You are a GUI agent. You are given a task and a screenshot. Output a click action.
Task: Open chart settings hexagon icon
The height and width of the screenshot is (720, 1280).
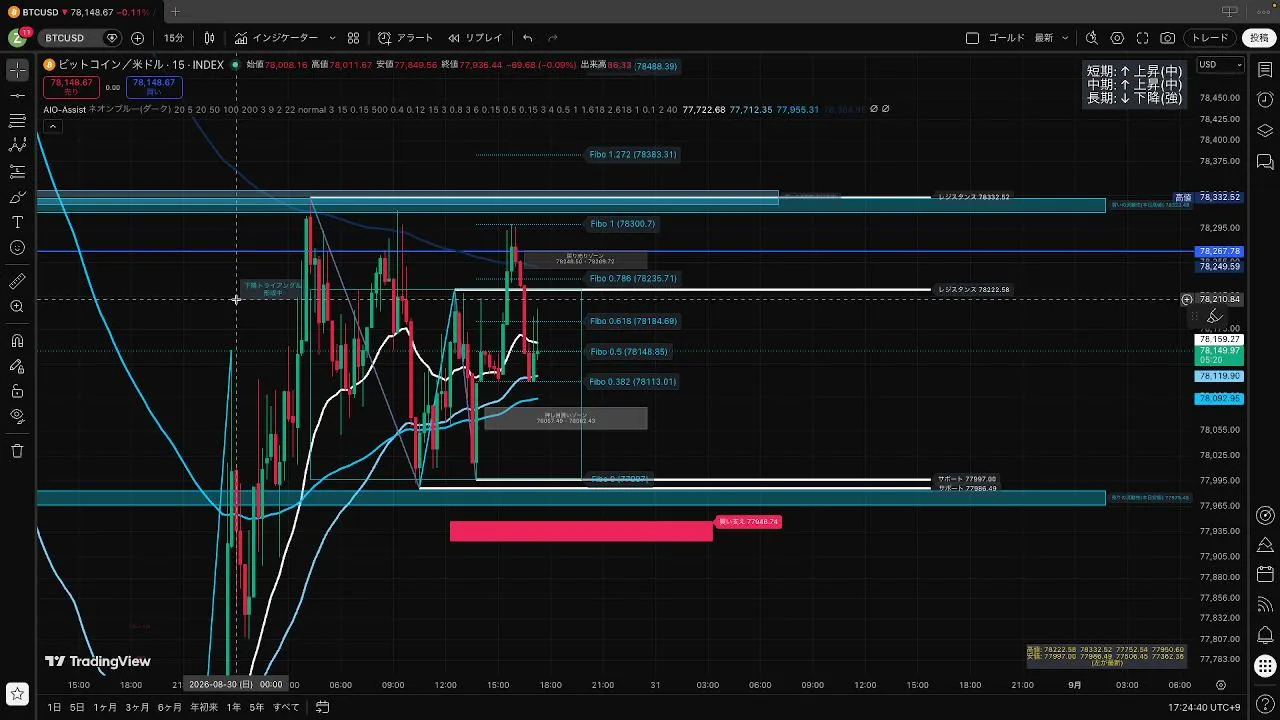click(1117, 38)
